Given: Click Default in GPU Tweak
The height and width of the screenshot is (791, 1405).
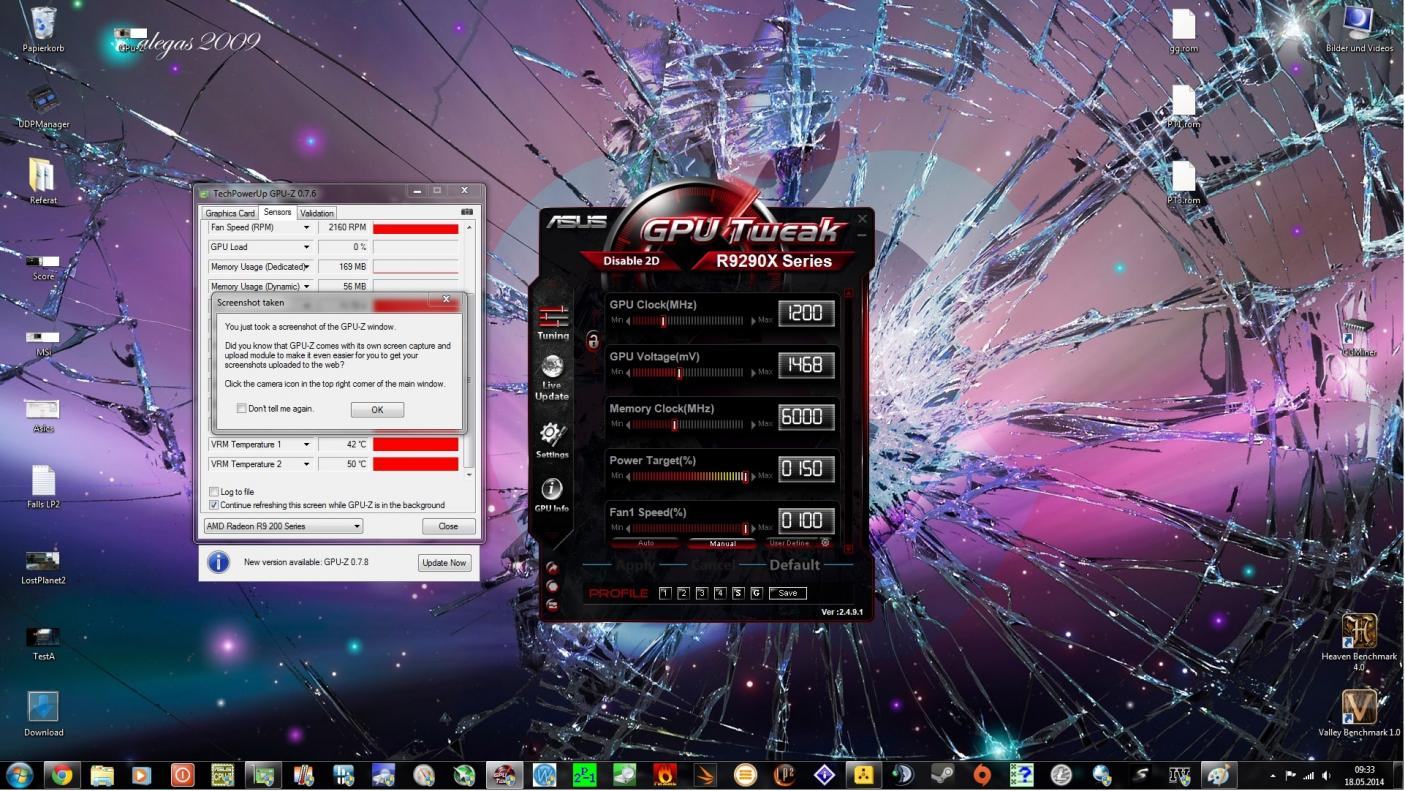Looking at the screenshot, I should coord(794,565).
